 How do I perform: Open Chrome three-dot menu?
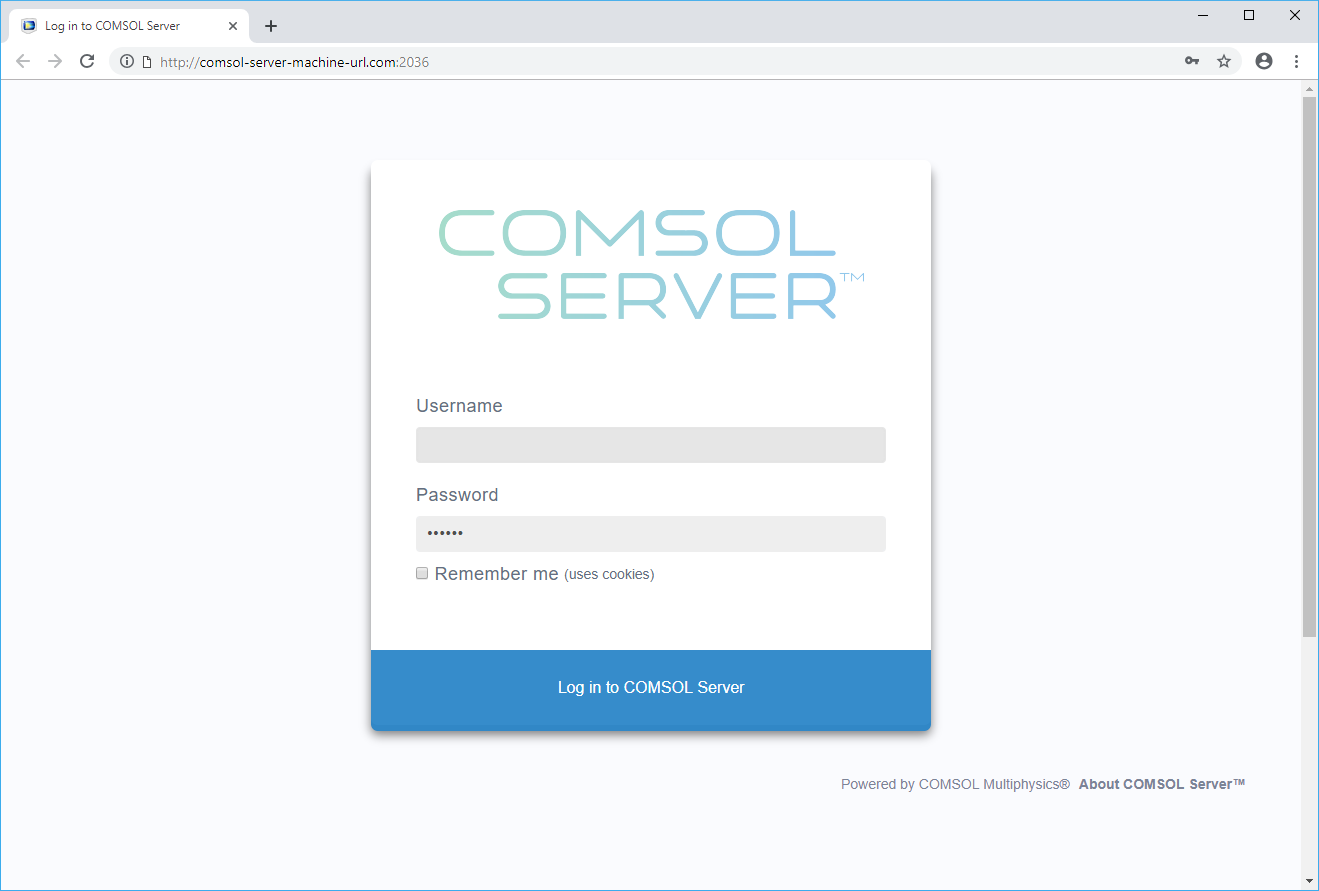click(1296, 61)
